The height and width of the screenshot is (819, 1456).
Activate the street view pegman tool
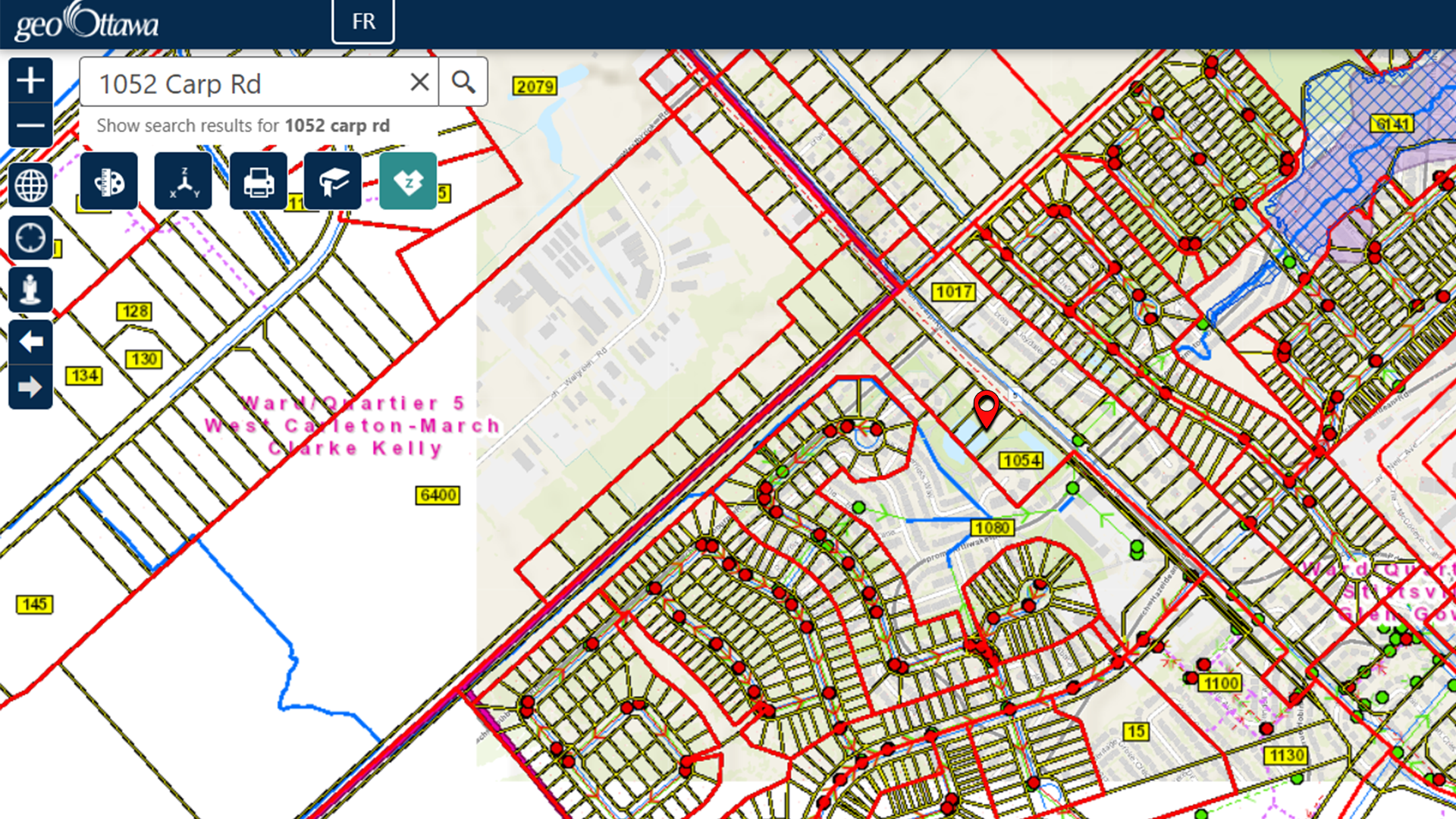click(30, 290)
